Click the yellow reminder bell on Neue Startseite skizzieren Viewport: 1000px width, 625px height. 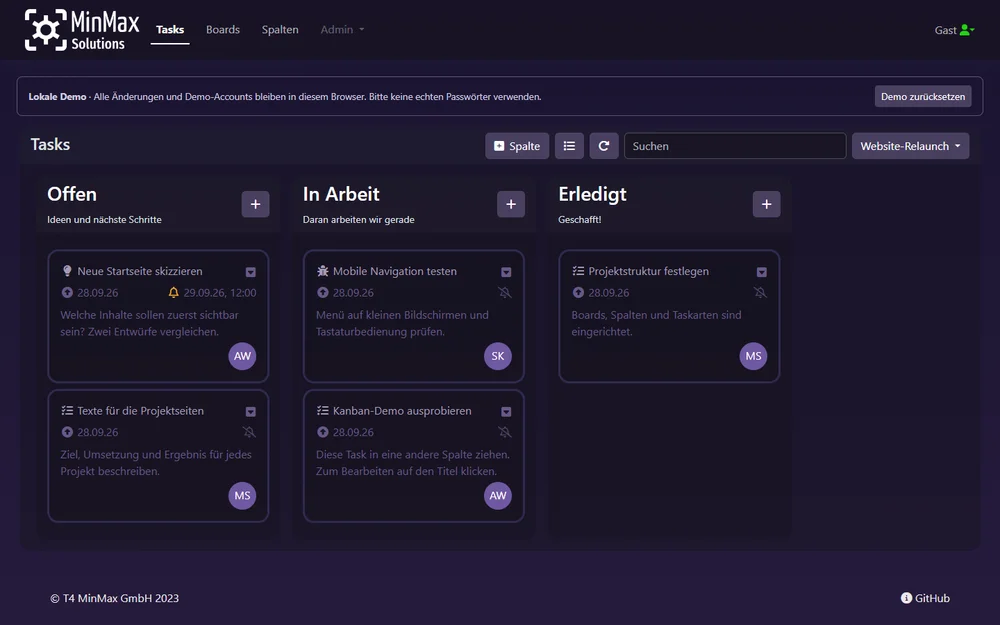click(x=173, y=293)
